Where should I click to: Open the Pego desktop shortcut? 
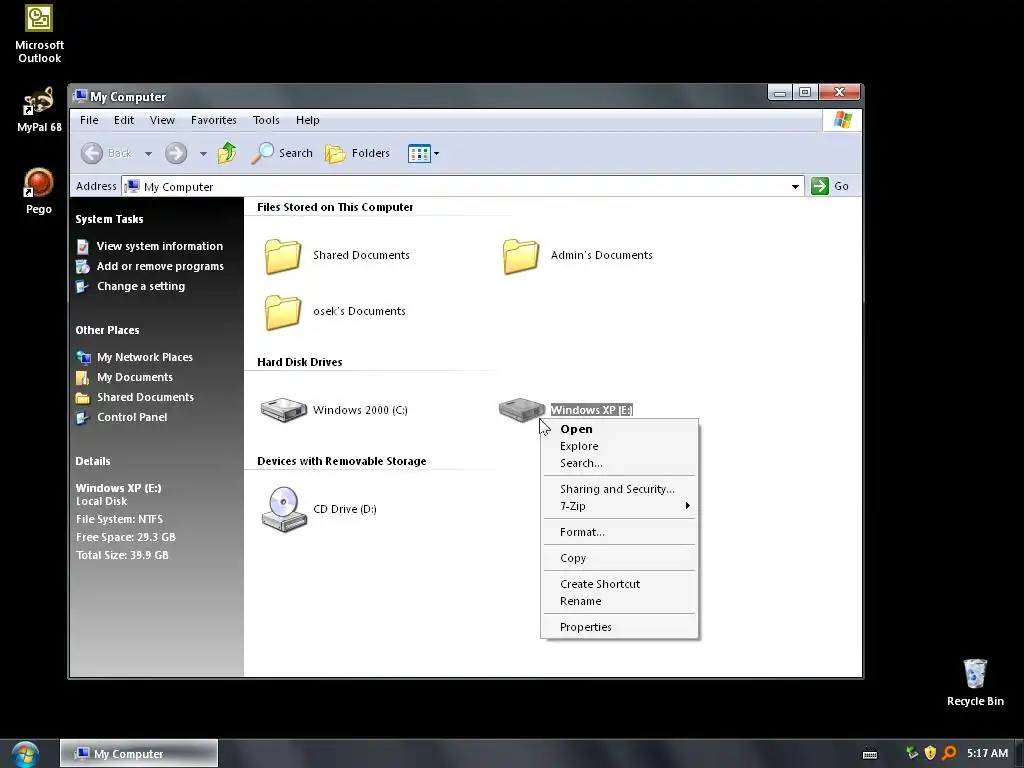click(x=39, y=191)
